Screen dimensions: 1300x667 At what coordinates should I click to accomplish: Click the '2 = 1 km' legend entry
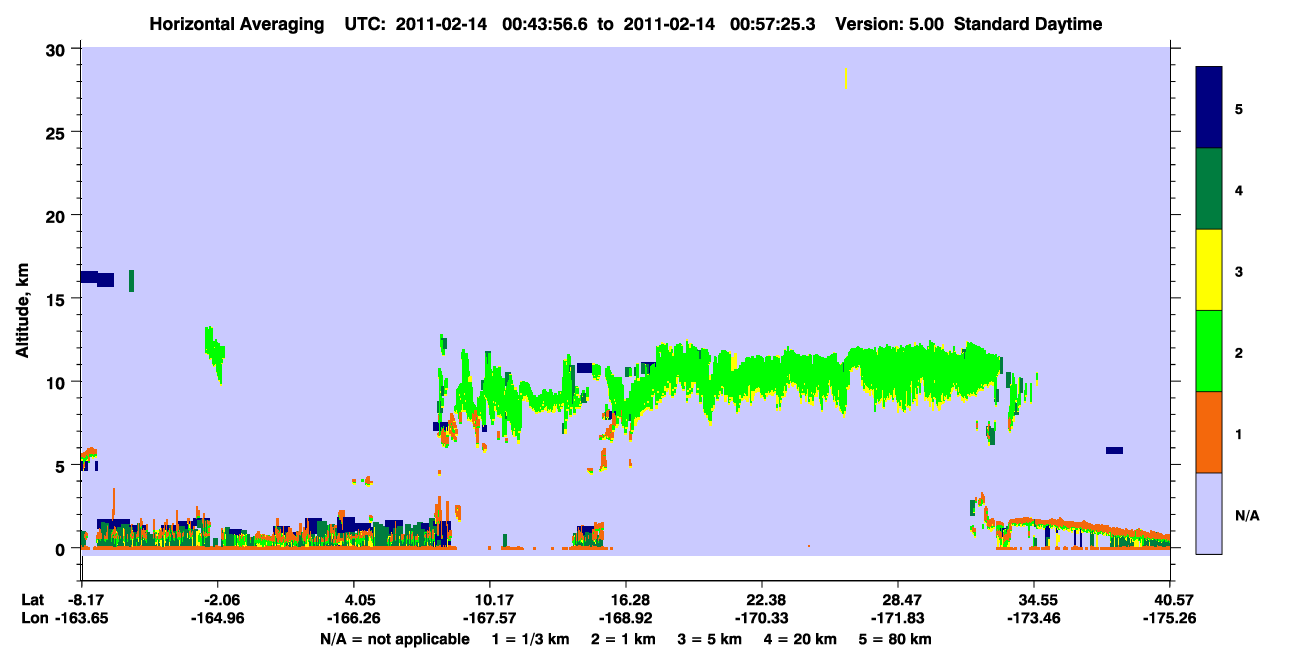pyautogui.click(x=622, y=639)
